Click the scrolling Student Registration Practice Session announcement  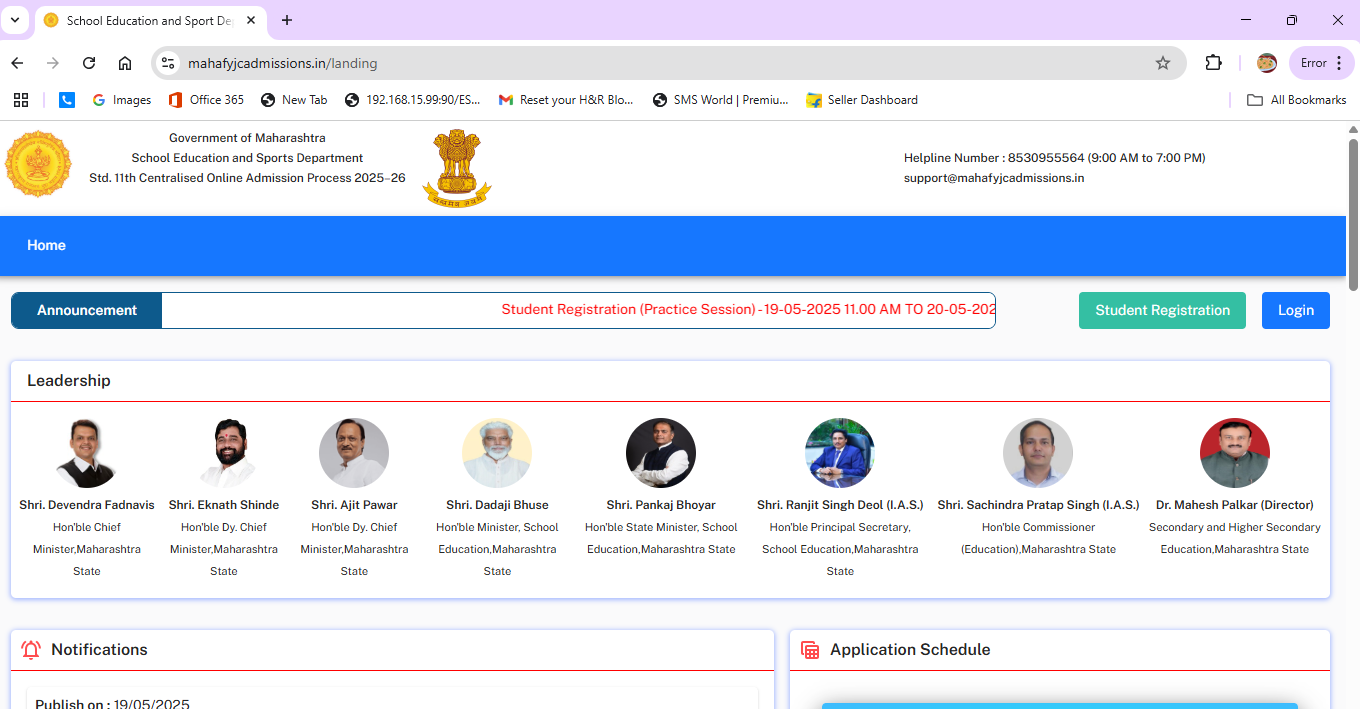[748, 310]
